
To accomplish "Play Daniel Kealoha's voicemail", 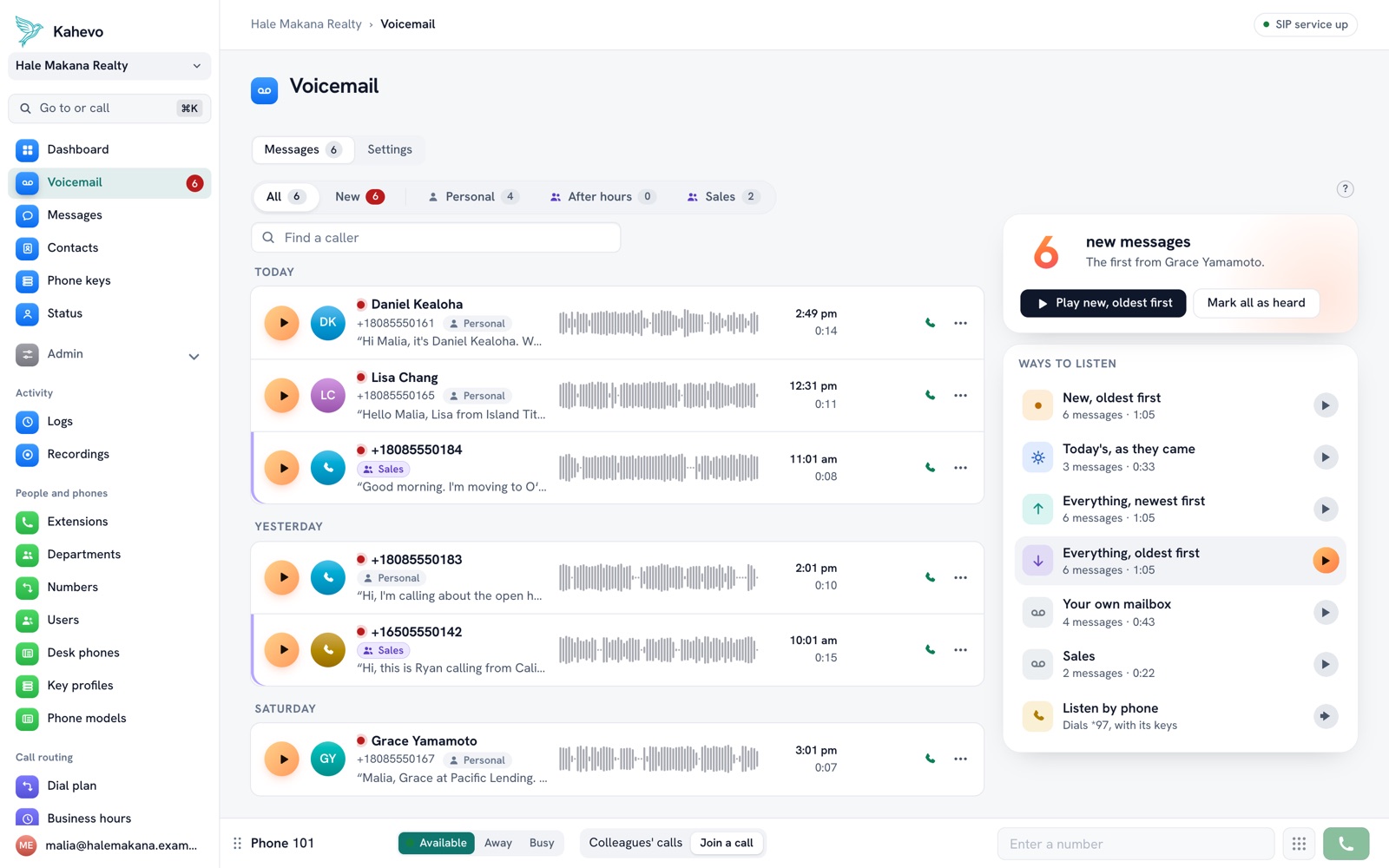I will pos(282,323).
